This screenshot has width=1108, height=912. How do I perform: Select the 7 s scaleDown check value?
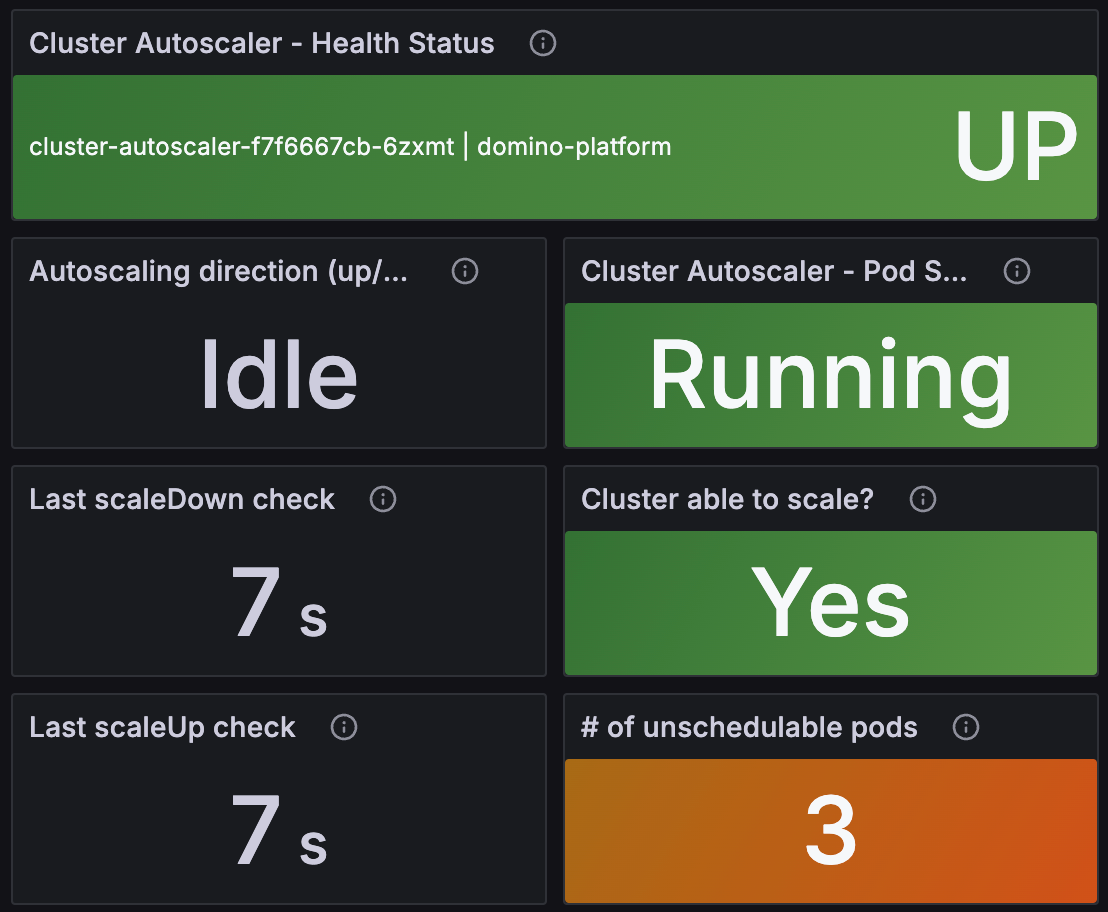[x=279, y=602]
